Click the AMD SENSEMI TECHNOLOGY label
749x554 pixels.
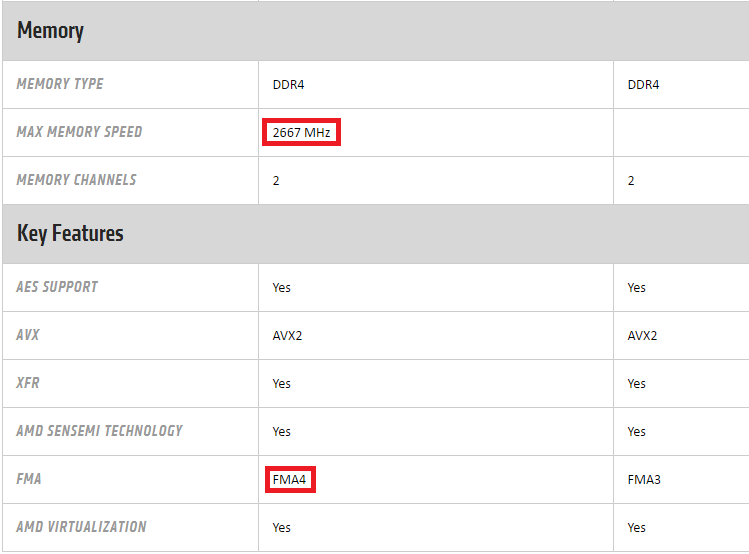(99, 431)
